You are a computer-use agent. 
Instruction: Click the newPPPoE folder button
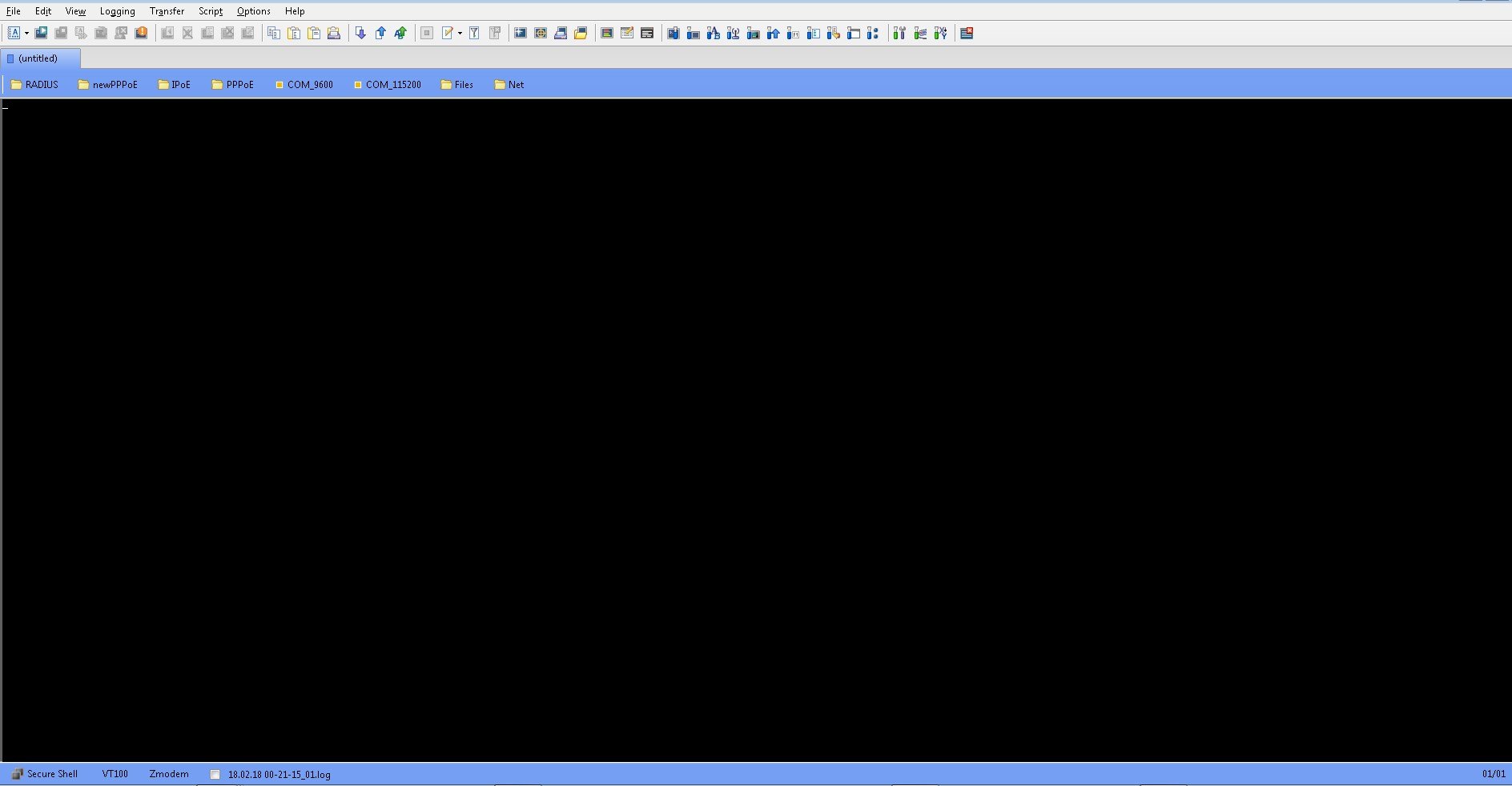click(108, 85)
